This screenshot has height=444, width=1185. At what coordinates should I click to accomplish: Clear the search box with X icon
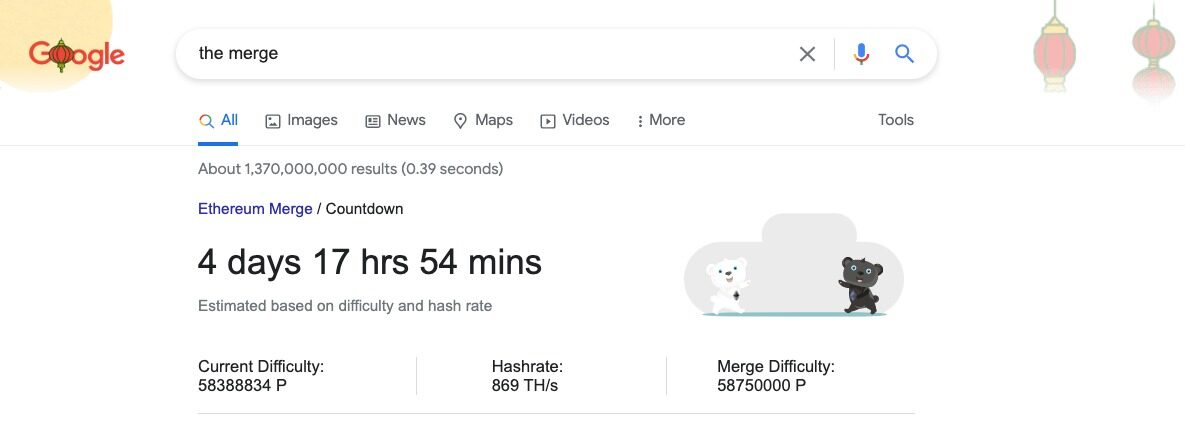click(807, 54)
